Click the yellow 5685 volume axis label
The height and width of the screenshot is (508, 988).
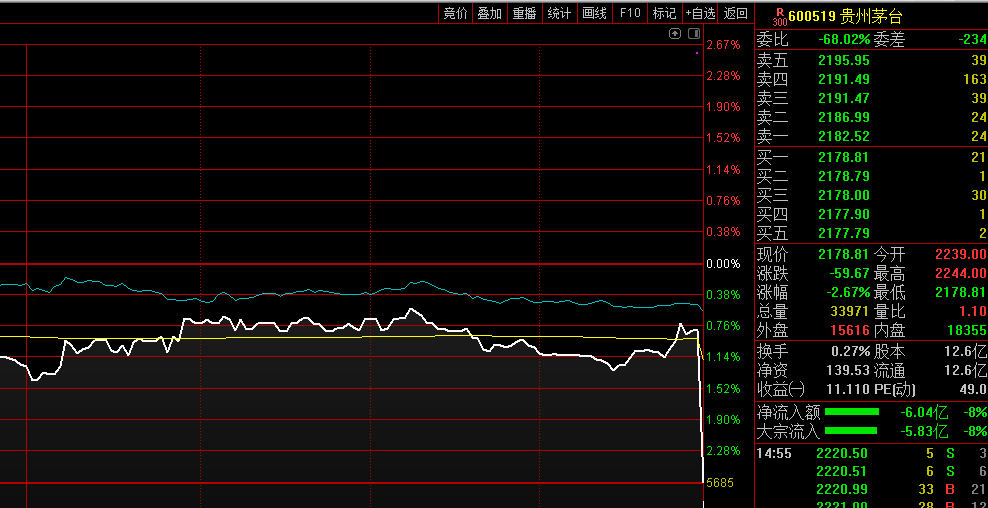pos(720,483)
